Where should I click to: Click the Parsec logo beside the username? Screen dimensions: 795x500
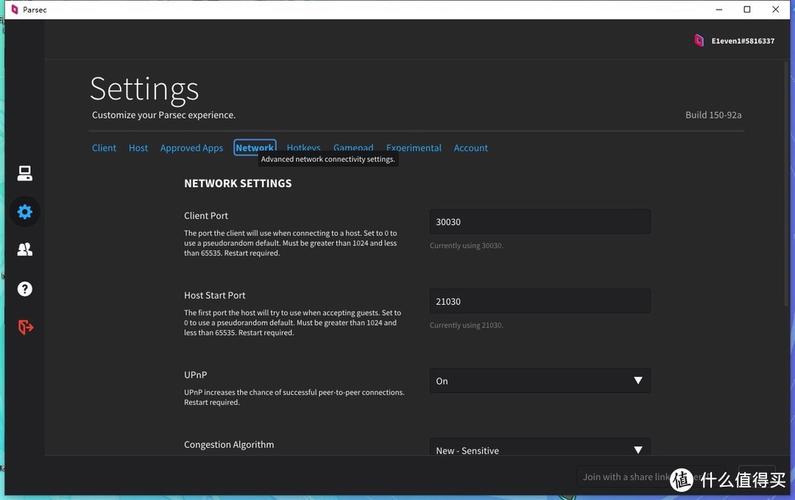click(x=699, y=41)
